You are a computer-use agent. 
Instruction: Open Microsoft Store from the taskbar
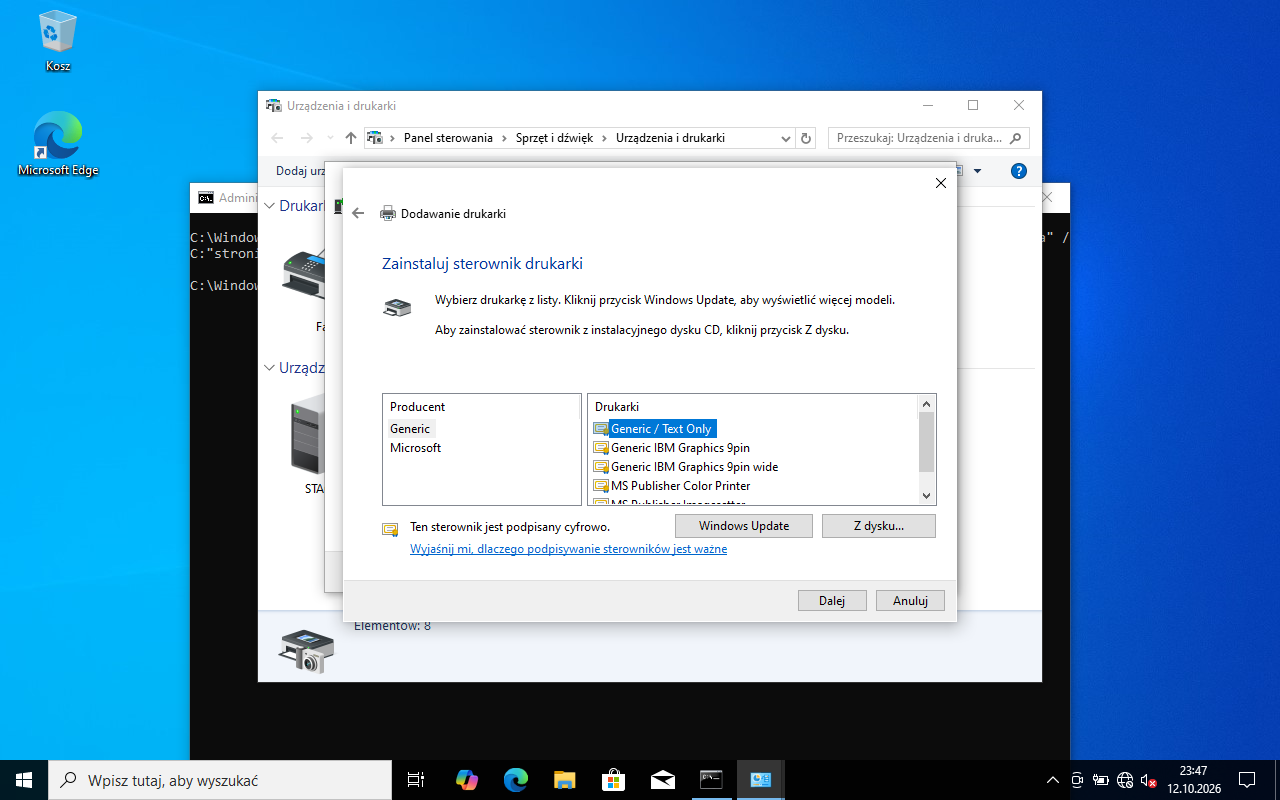tap(613, 780)
